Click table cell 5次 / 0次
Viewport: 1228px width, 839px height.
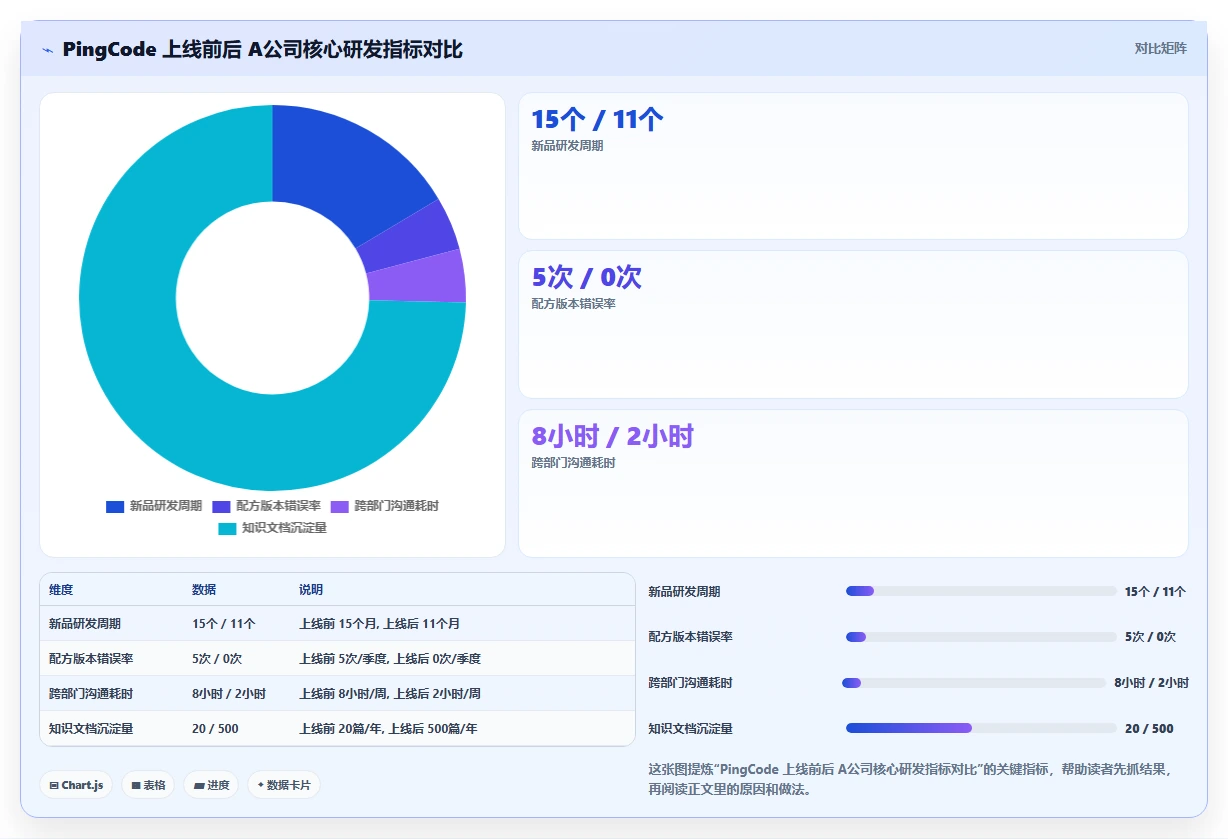point(217,659)
